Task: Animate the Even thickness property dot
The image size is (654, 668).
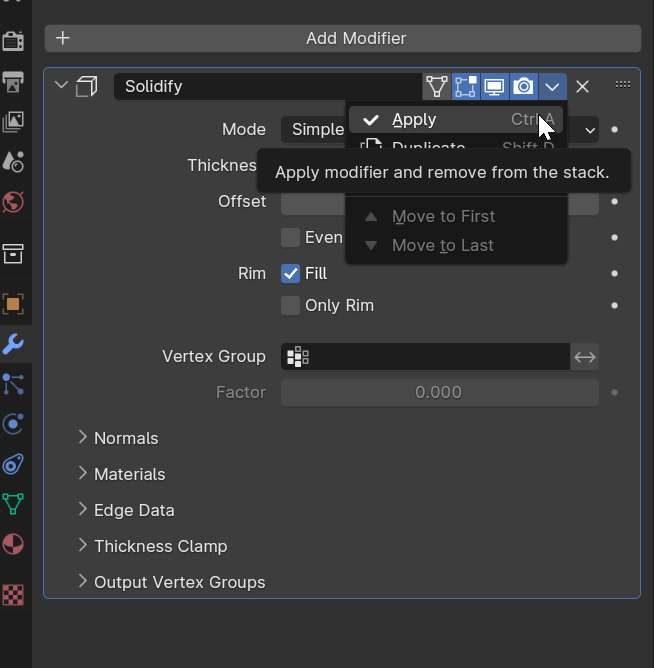Action: point(614,237)
